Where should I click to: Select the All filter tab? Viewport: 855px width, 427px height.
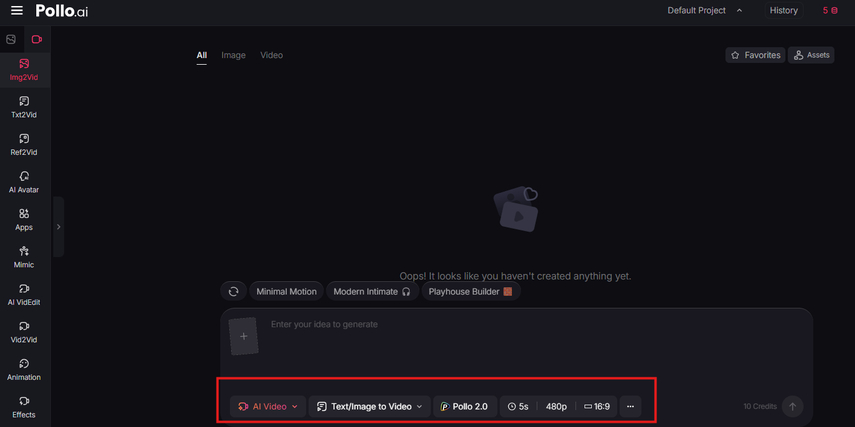pos(202,55)
